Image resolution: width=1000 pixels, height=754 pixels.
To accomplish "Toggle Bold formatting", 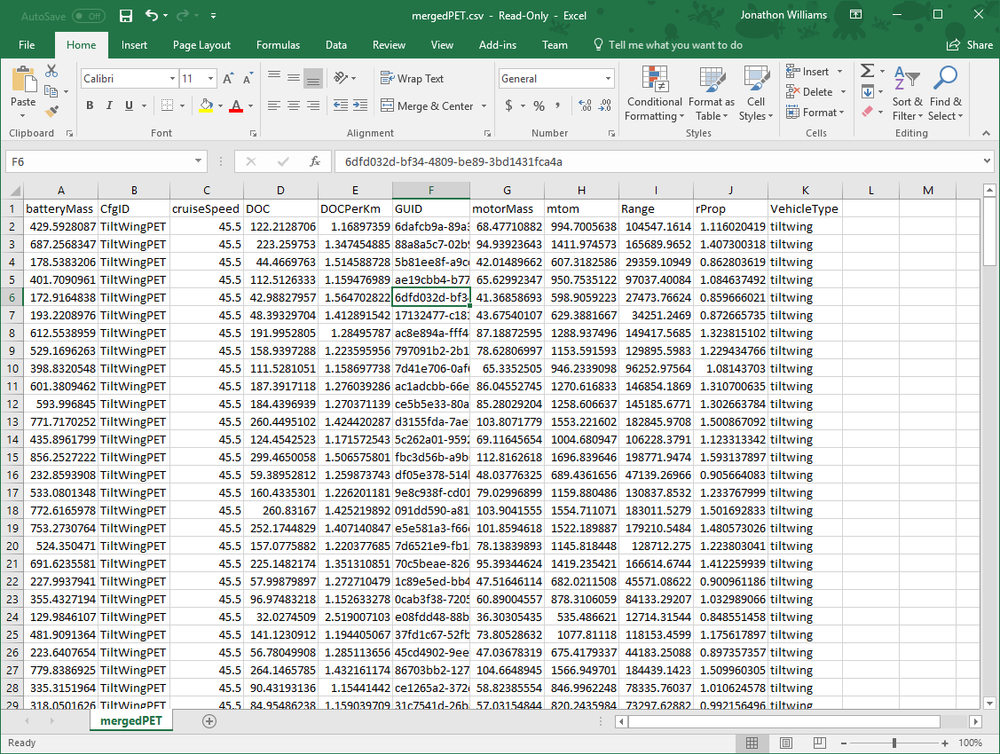I will click(90, 105).
